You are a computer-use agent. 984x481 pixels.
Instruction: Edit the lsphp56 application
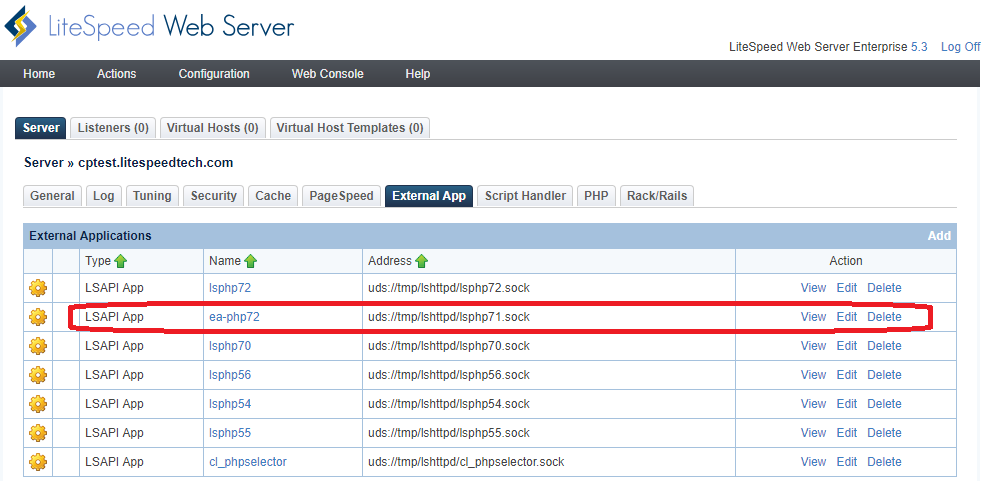coord(847,375)
